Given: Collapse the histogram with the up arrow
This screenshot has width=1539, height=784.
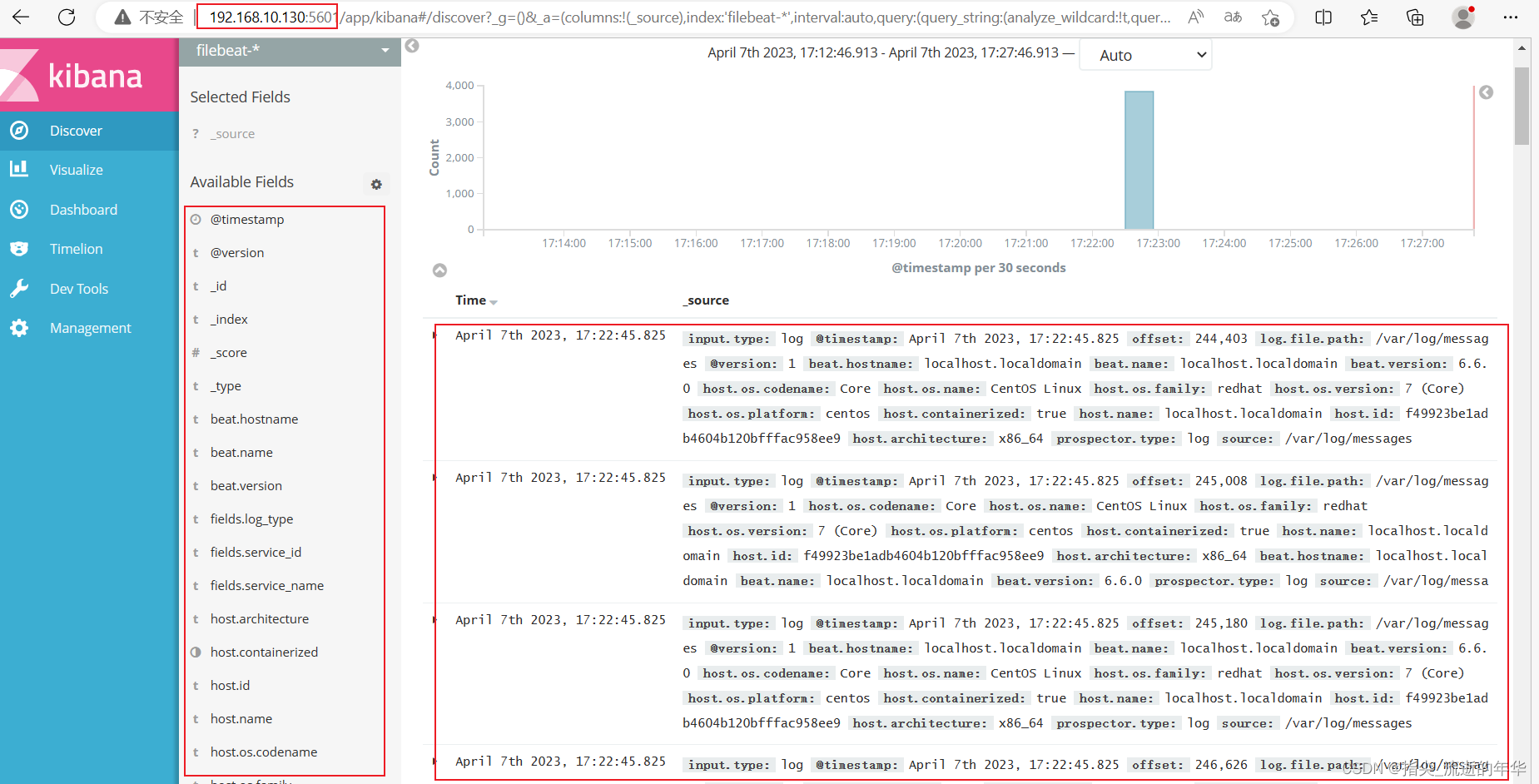Looking at the screenshot, I should click(x=440, y=270).
